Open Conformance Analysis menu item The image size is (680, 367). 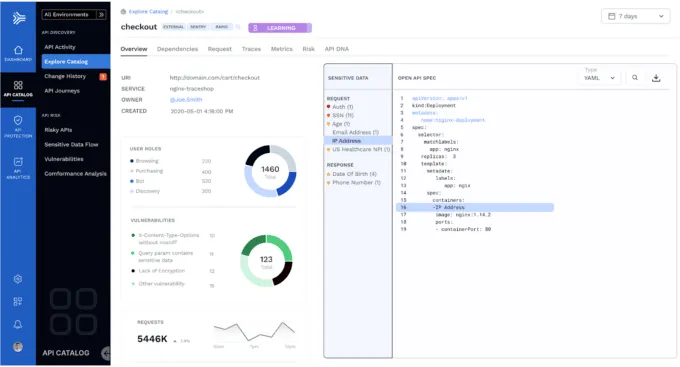pos(75,174)
